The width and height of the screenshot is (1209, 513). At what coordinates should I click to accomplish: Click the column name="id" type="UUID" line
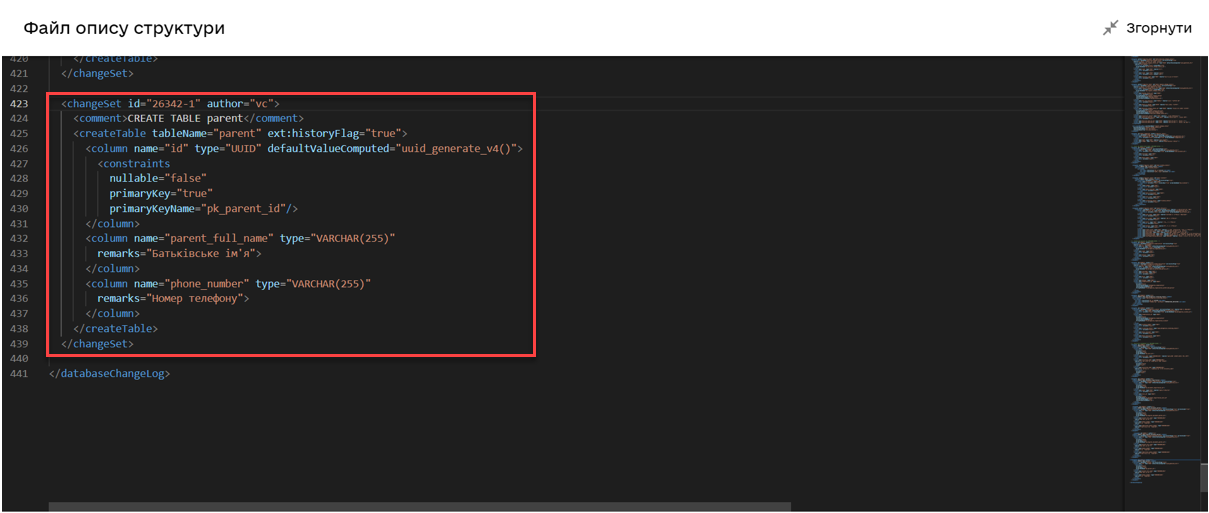coord(304,149)
